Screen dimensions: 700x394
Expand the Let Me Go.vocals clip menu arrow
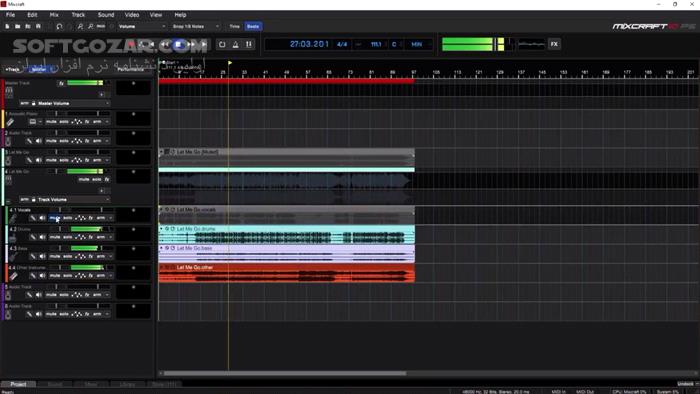click(161, 209)
